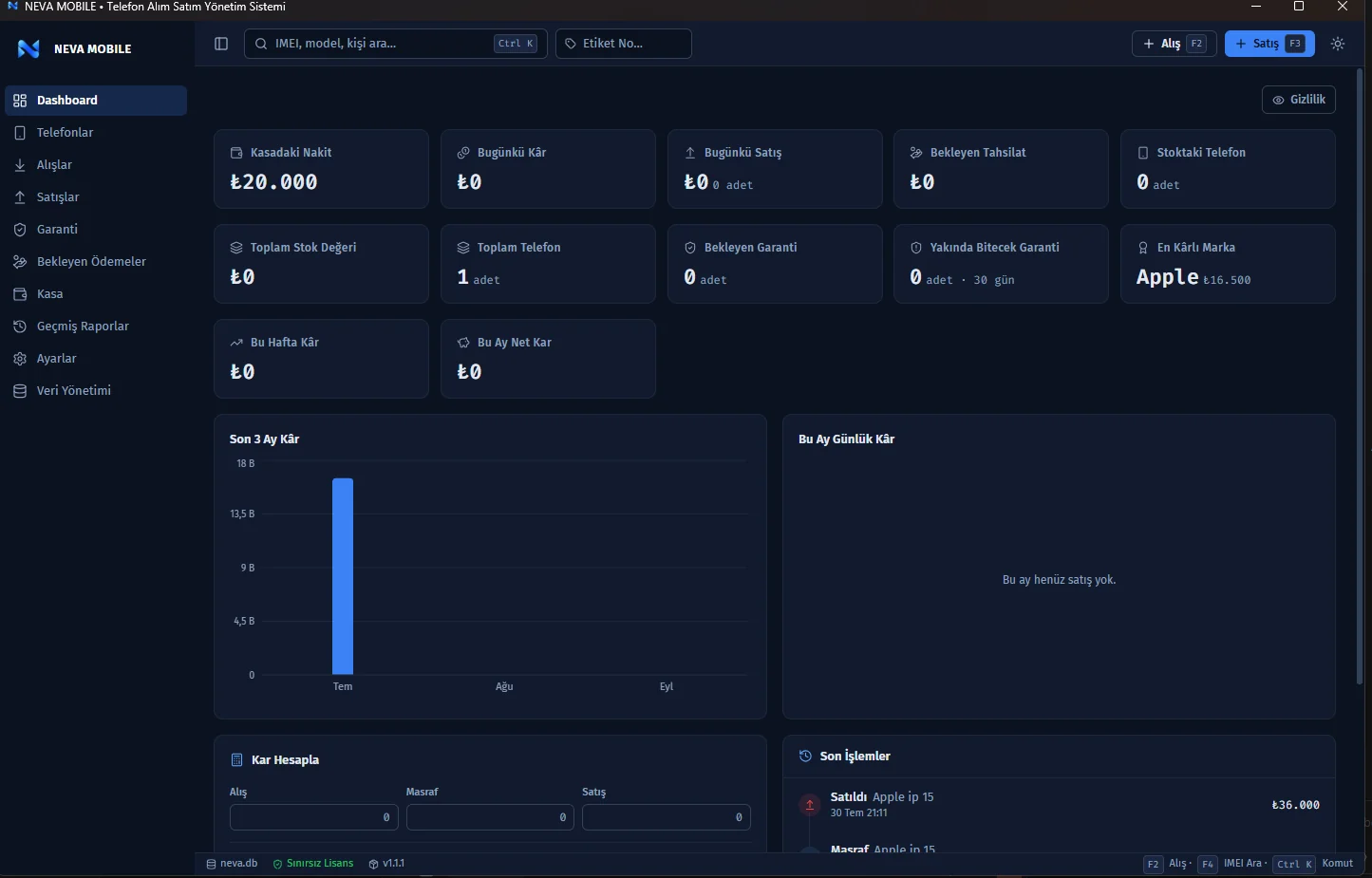Click the Veri Yönetimi database icon
Image resolution: width=1372 pixels, height=878 pixels.
pos(20,391)
